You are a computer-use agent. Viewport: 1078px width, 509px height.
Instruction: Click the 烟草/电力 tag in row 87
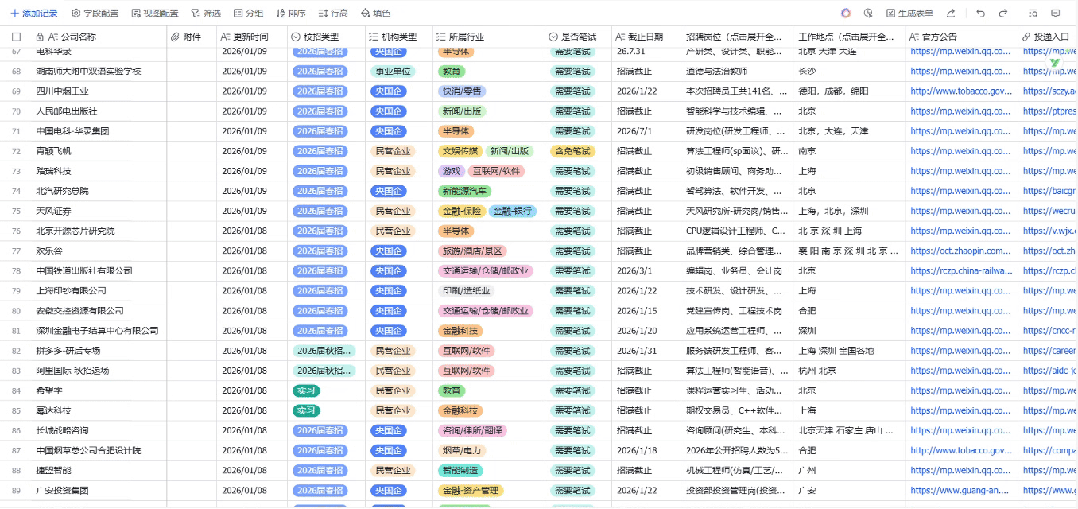(462, 451)
